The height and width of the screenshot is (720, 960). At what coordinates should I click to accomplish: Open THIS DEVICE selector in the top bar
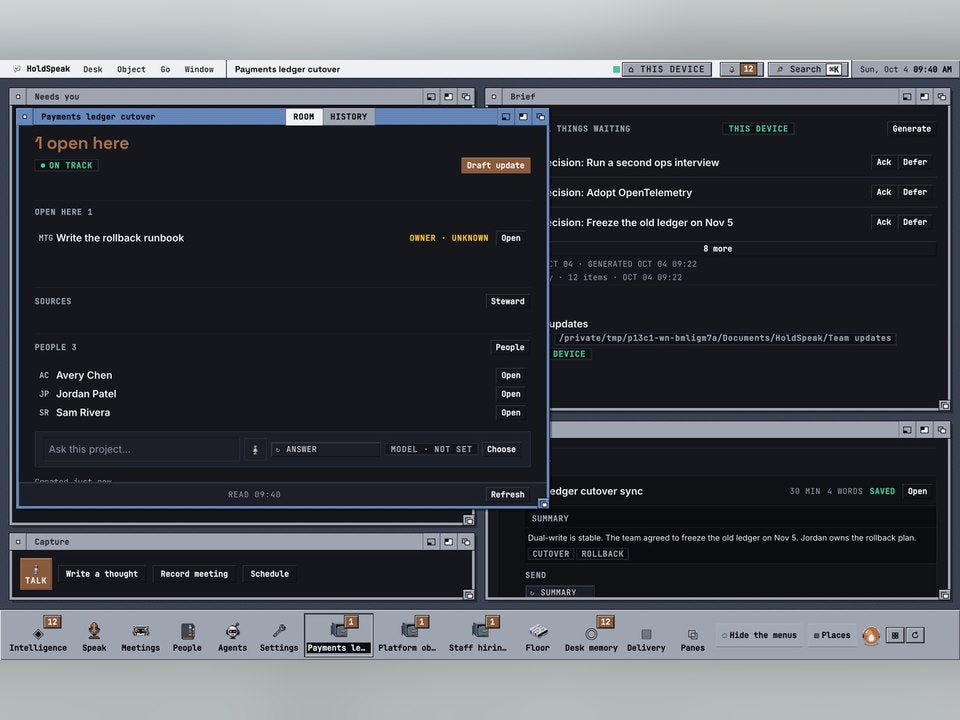(667, 69)
